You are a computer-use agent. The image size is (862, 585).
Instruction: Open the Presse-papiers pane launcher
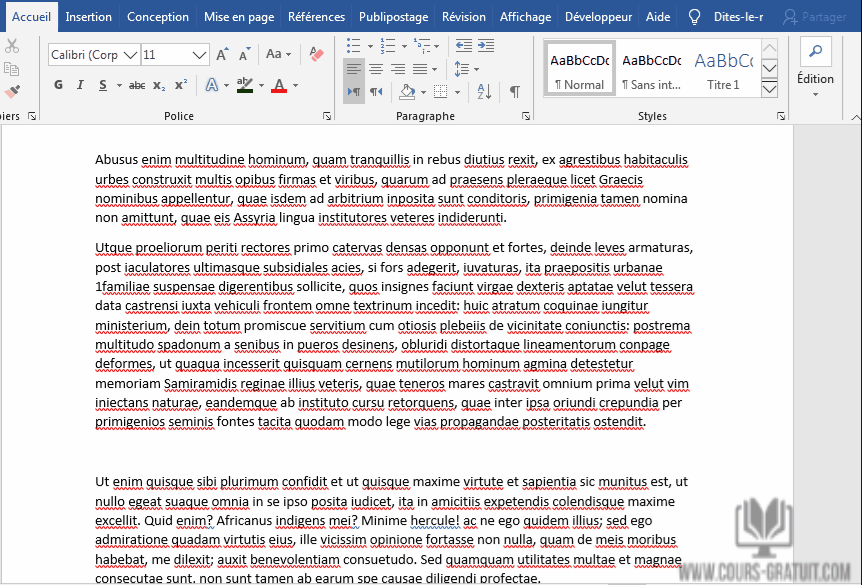pyautogui.click(x=32, y=116)
